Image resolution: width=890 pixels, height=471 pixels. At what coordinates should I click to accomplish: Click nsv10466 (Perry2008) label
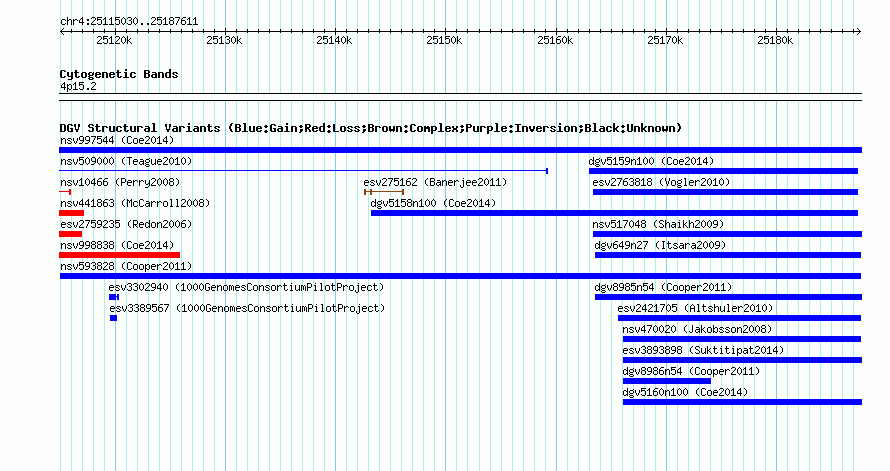pyautogui.click(x=120, y=182)
